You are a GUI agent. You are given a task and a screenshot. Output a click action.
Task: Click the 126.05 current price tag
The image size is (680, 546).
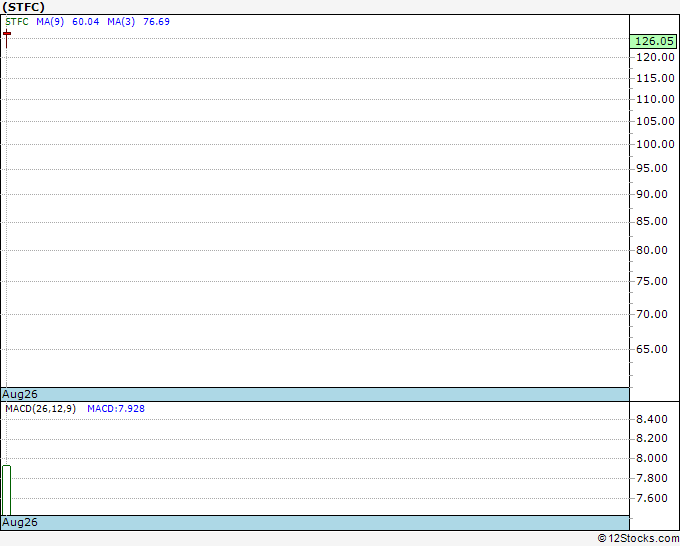(x=654, y=41)
